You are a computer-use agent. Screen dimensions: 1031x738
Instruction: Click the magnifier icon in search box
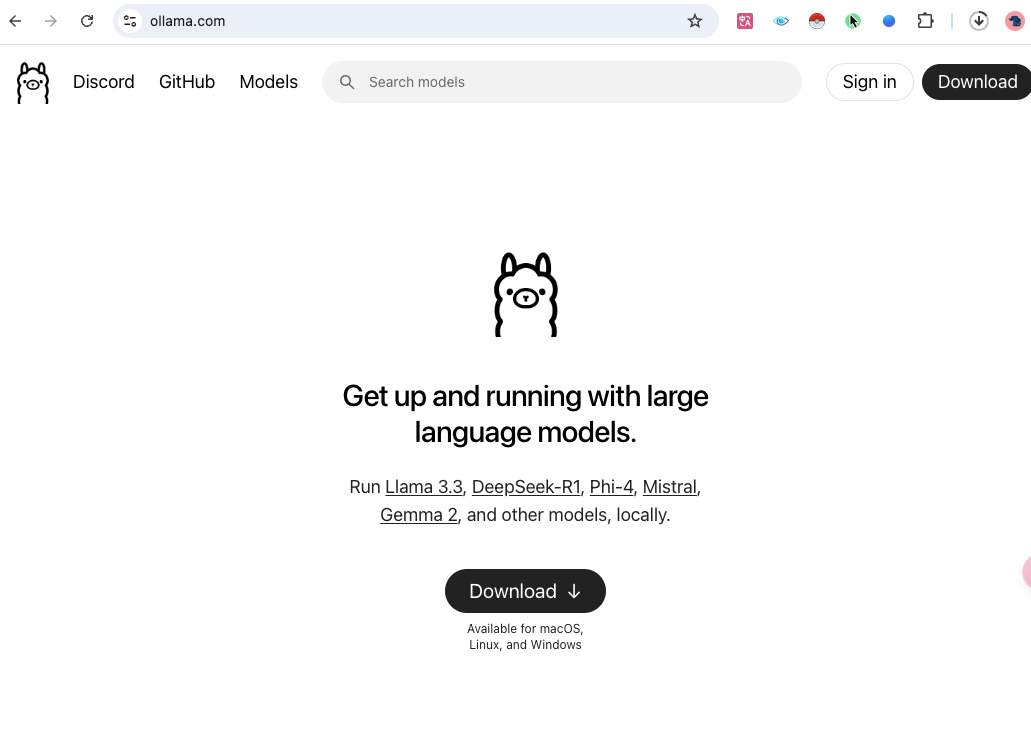(347, 82)
